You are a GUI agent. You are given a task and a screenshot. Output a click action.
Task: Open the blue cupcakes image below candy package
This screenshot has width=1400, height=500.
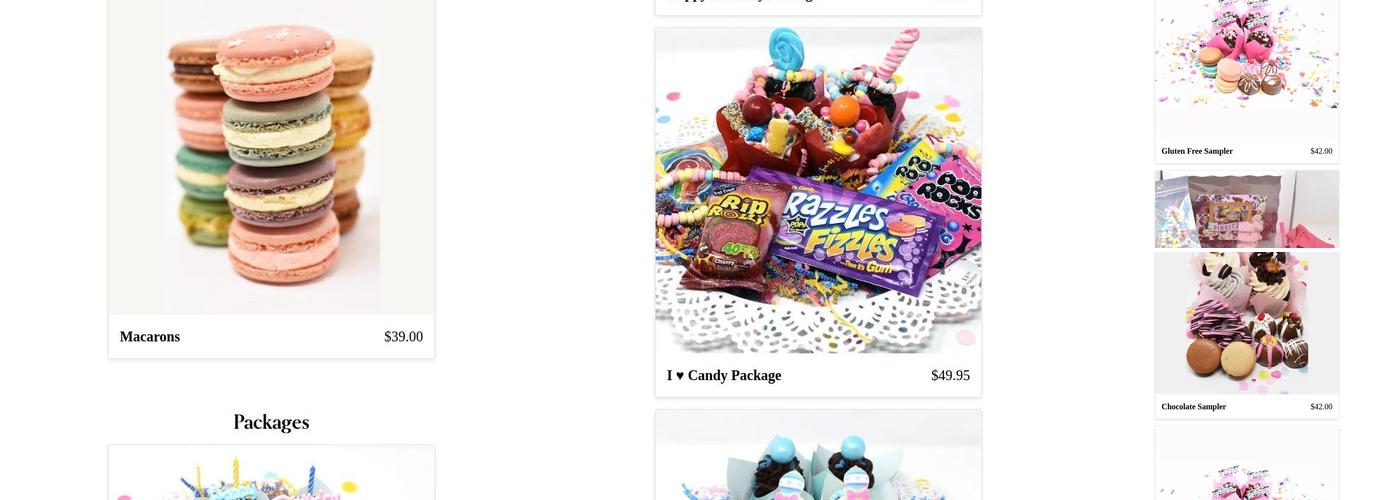[x=818, y=455]
